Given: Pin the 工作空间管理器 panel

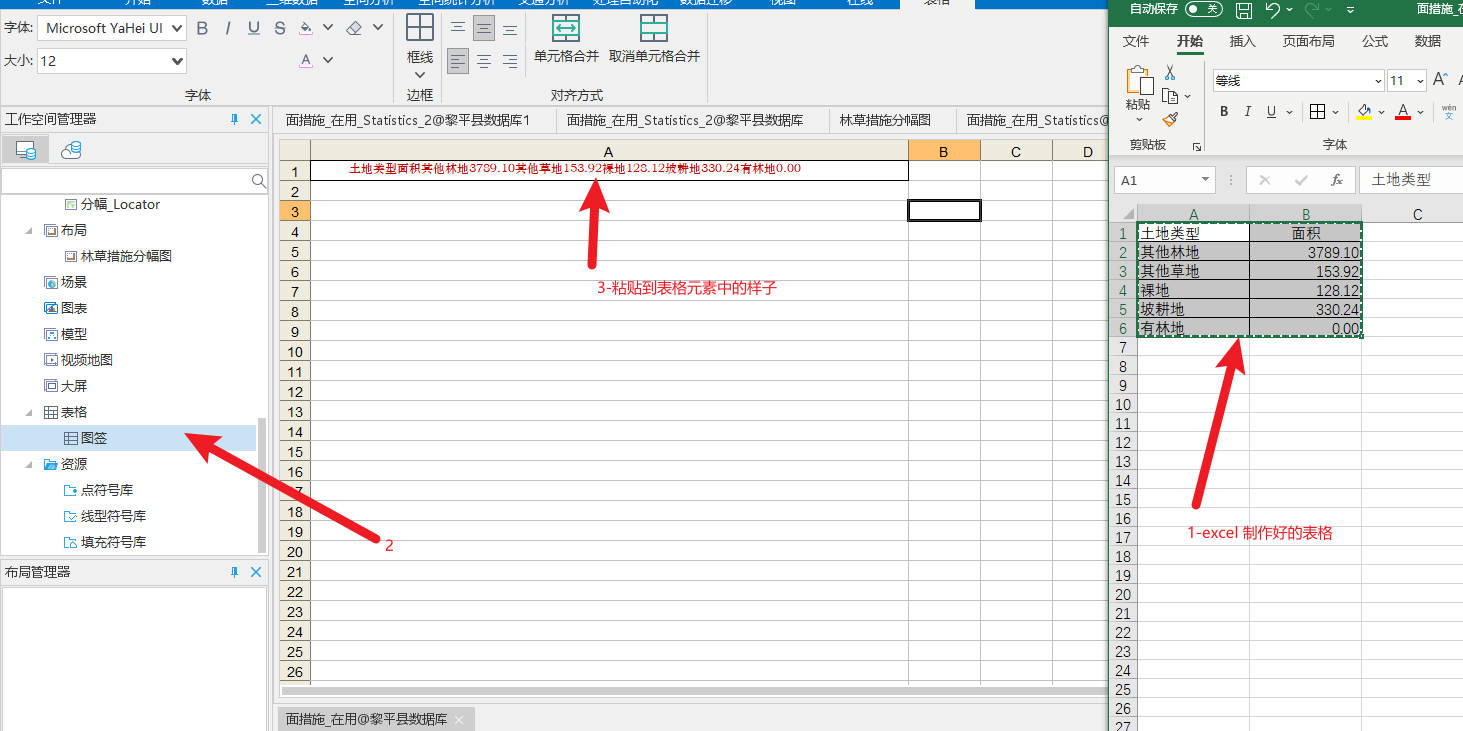Looking at the screenshot, I should click(234, 119).
